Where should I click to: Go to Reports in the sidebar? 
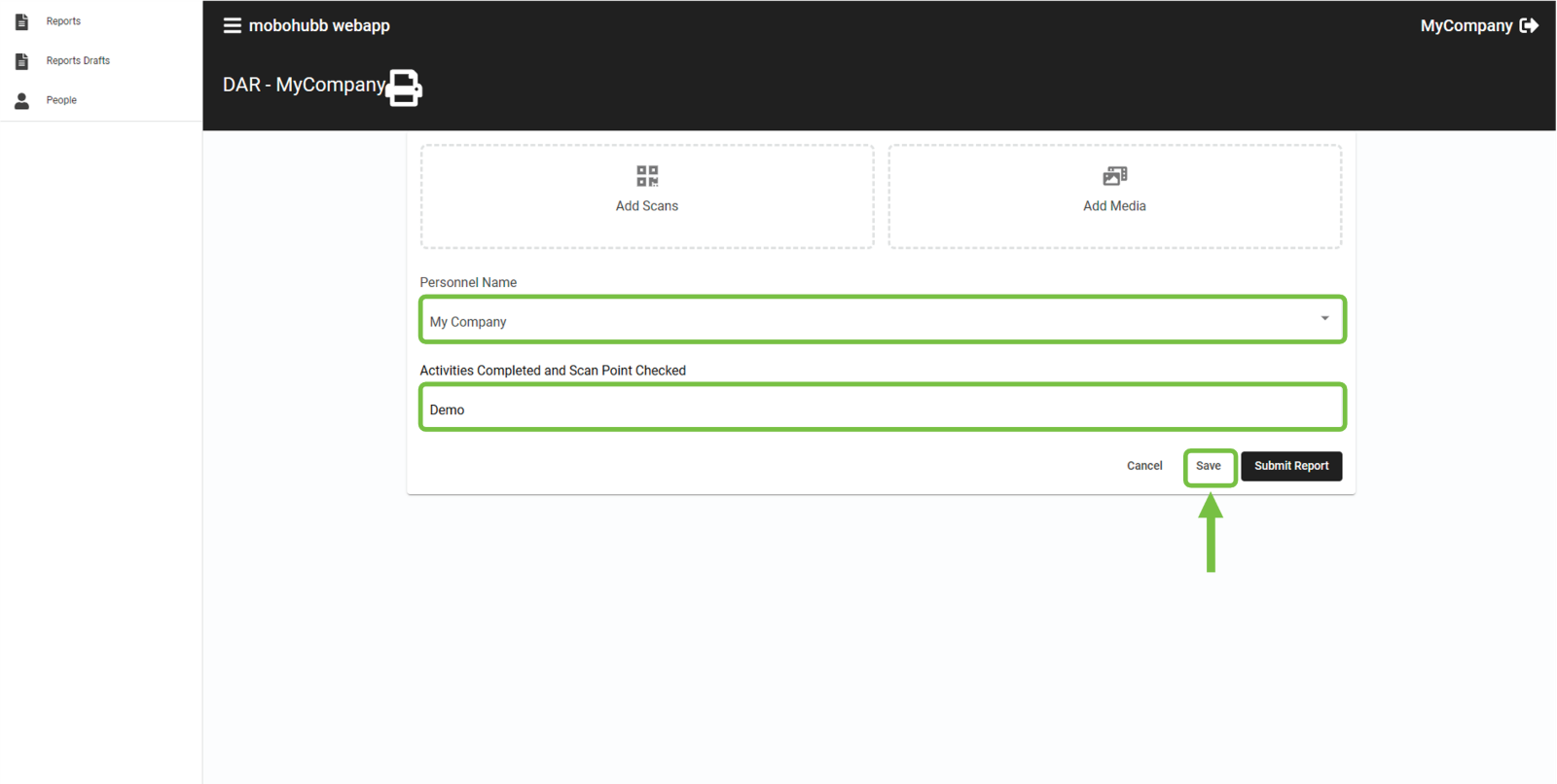click(x=63, y=21)
